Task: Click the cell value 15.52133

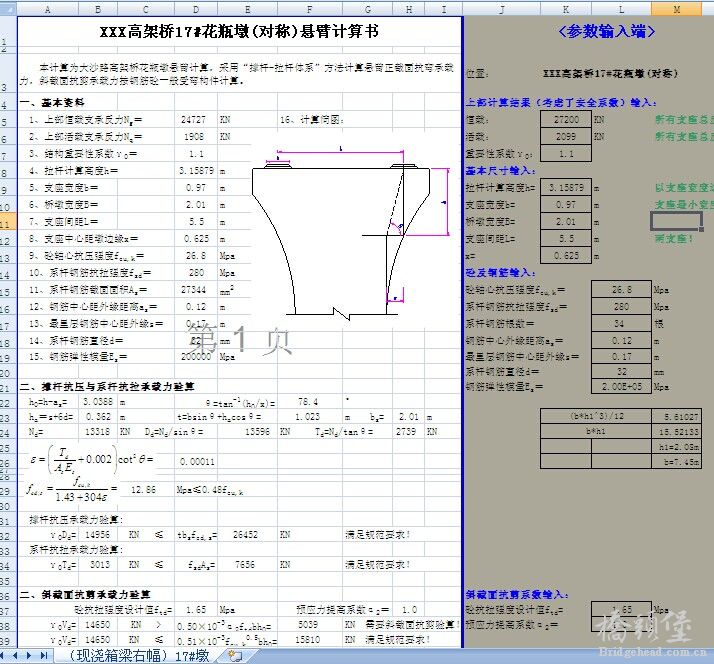Action: [x=677, y=431]
